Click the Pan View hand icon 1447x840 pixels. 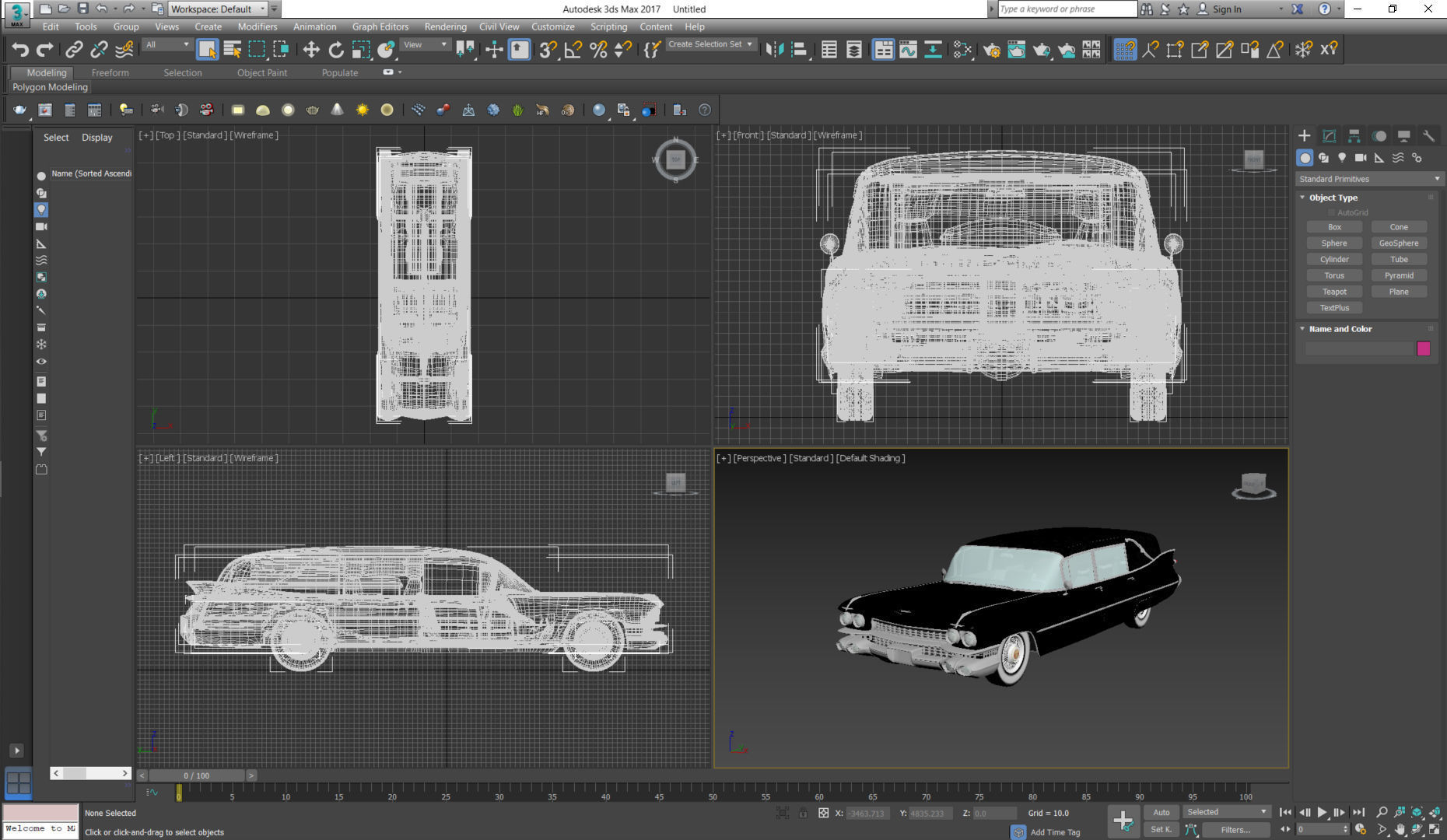point(1400,830)
